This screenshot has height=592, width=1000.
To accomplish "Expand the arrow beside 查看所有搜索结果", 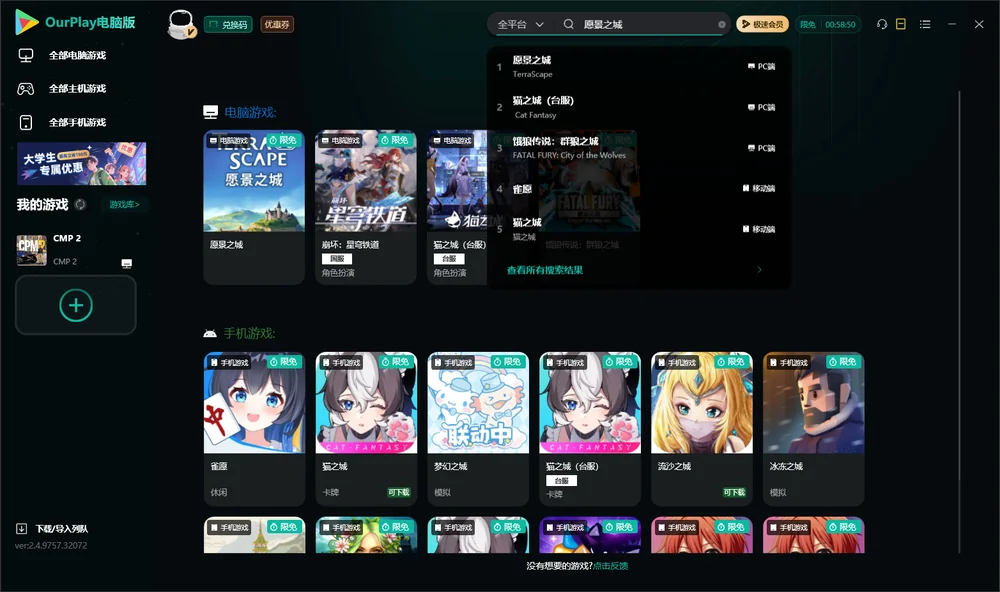I will 759,270.
